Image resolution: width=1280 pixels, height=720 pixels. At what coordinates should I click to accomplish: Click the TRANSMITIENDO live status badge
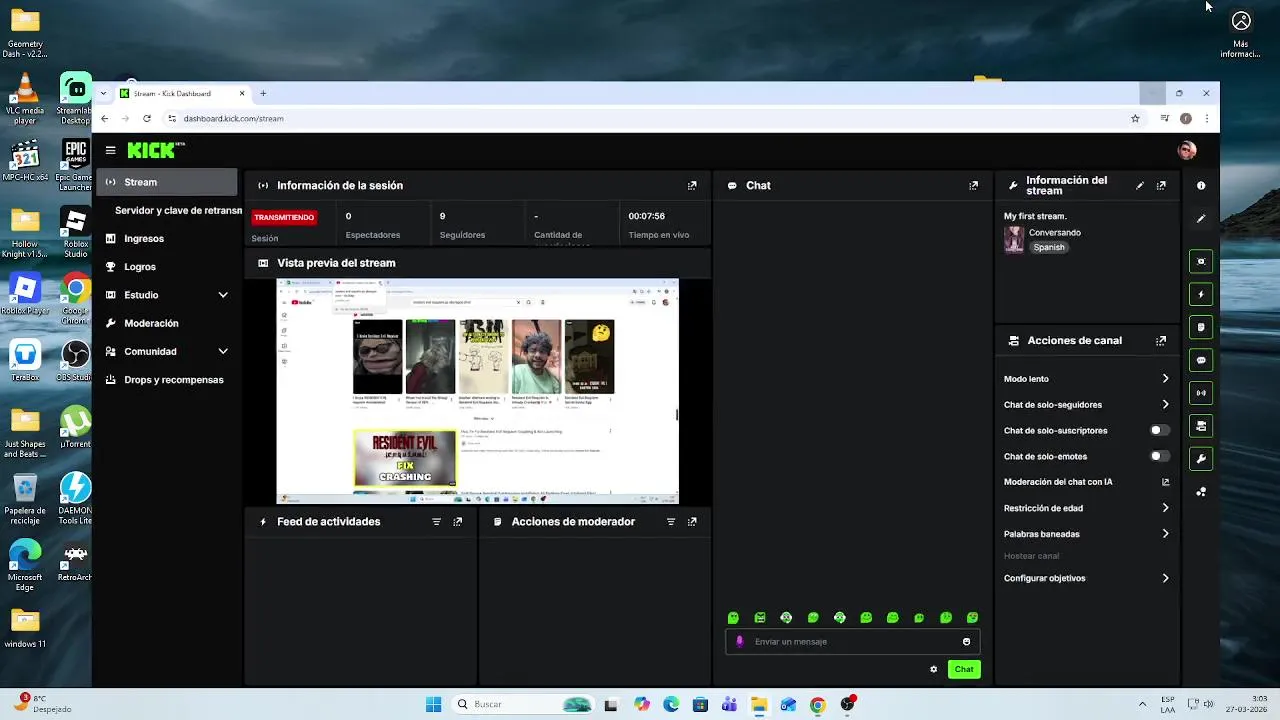pos(284,217)
